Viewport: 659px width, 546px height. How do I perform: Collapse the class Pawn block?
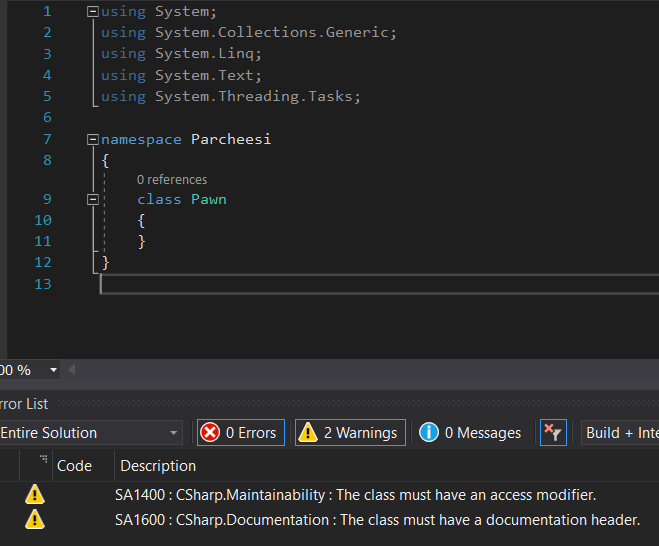[x=93, y=199]
